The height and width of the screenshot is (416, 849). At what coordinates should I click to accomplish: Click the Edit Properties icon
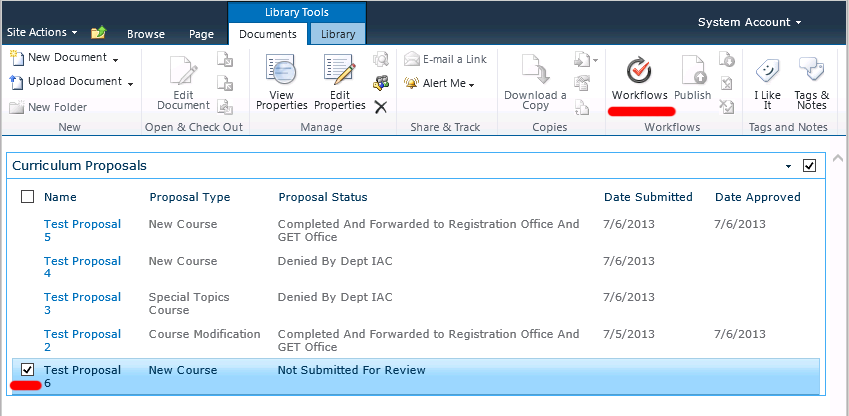pos(340,80)
